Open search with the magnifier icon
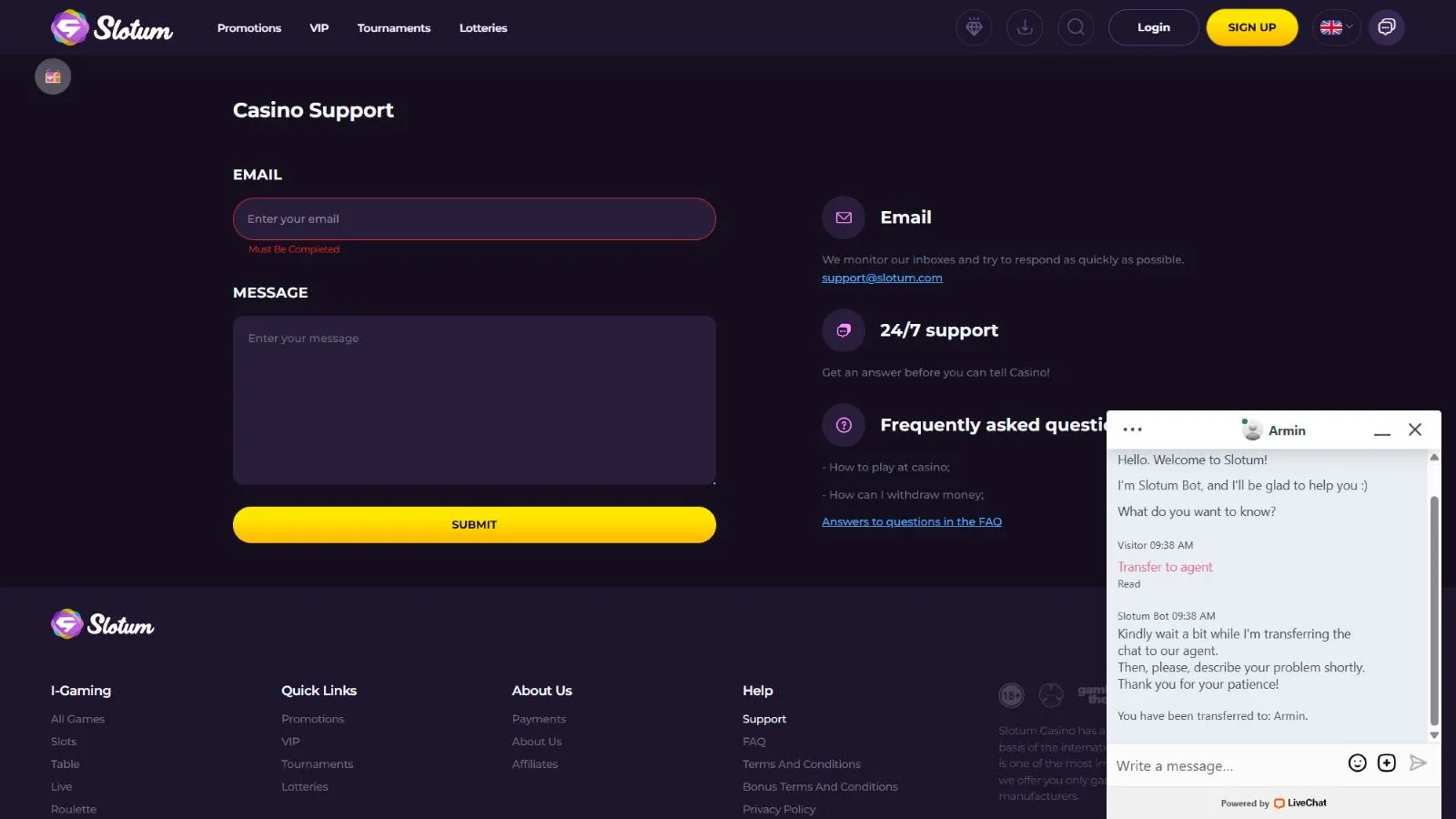Screen dimensions: 1456x819 1076,27
